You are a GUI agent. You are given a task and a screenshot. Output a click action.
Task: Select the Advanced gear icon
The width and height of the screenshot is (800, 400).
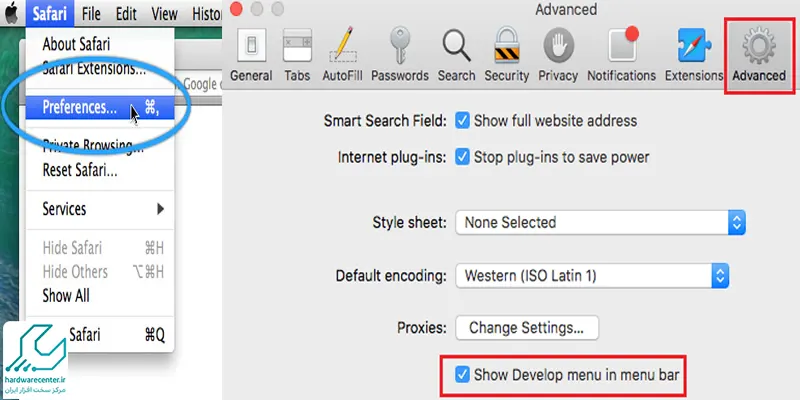tap(758, 54)
